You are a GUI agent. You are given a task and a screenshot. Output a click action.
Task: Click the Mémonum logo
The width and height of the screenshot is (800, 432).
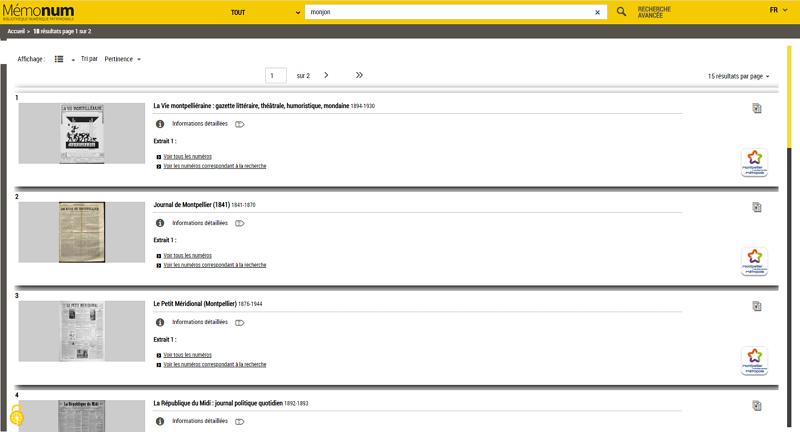tap(38, 12)
